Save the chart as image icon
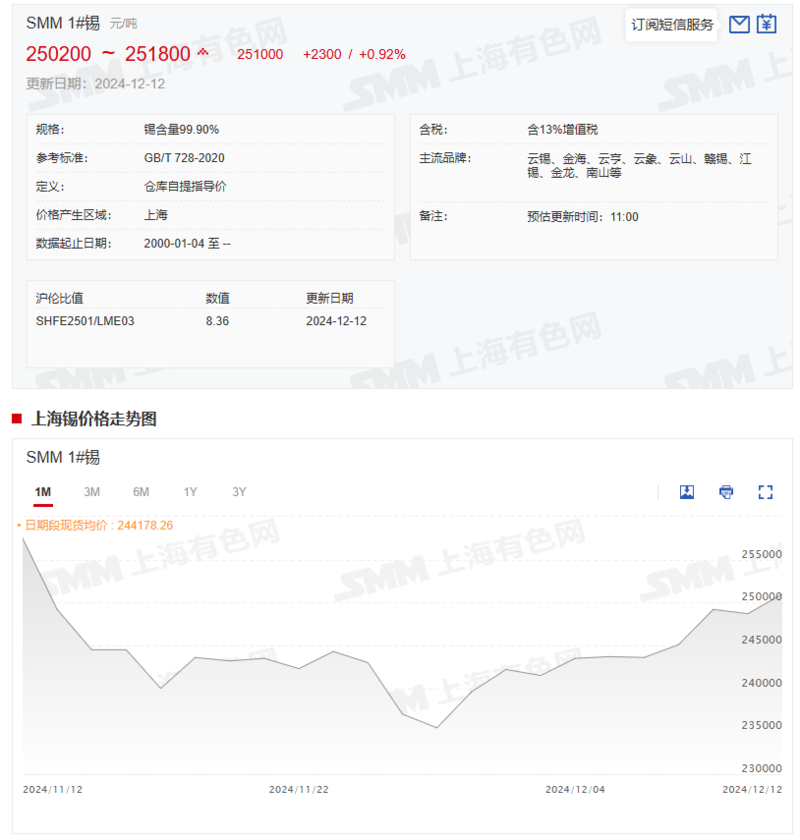This screenshot has width=800, height=840. click(686, 492)
